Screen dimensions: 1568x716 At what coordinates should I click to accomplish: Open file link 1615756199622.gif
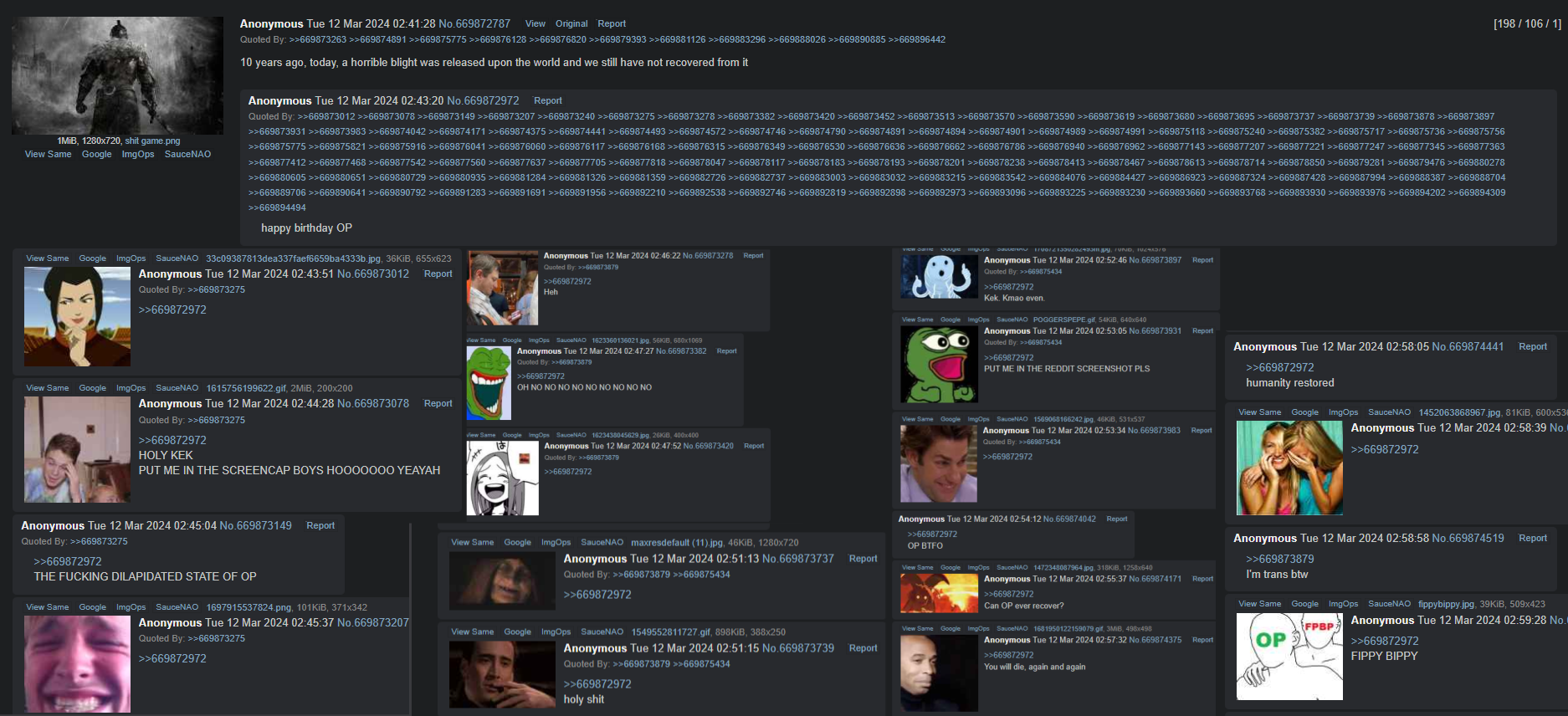point(246,388)
